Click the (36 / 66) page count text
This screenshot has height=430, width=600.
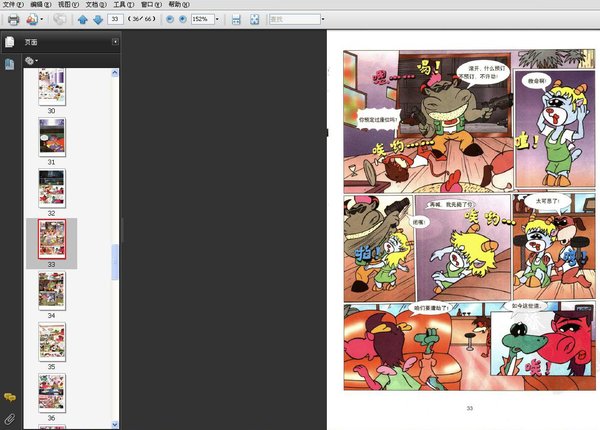[x=142, y=19]
